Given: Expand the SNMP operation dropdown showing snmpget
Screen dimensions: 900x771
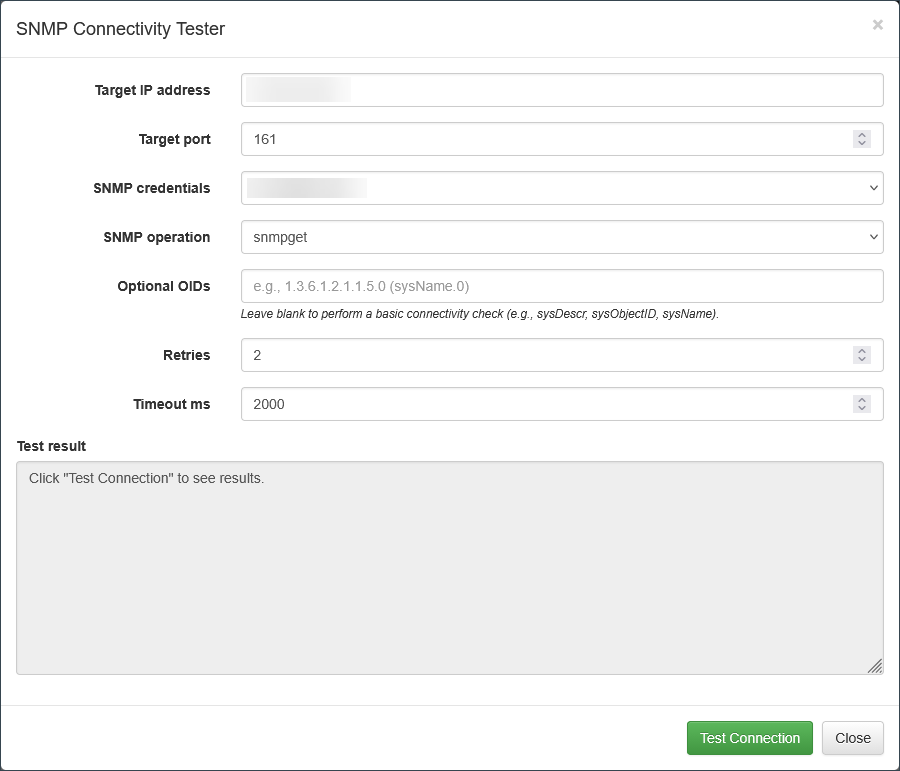Looking at the screenshot, I should (x=562, y=237).
